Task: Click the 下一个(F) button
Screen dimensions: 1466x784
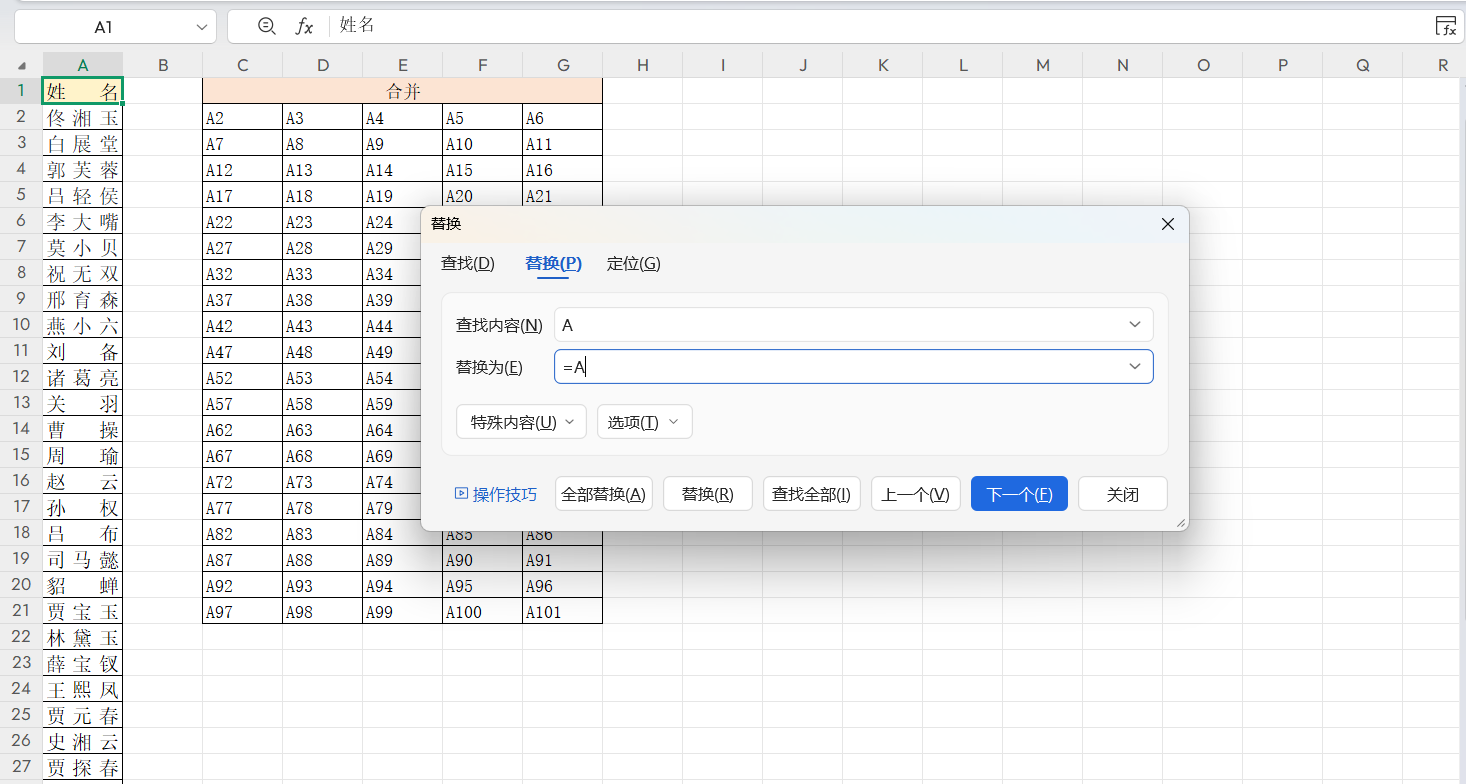Action: (1018, 493)
